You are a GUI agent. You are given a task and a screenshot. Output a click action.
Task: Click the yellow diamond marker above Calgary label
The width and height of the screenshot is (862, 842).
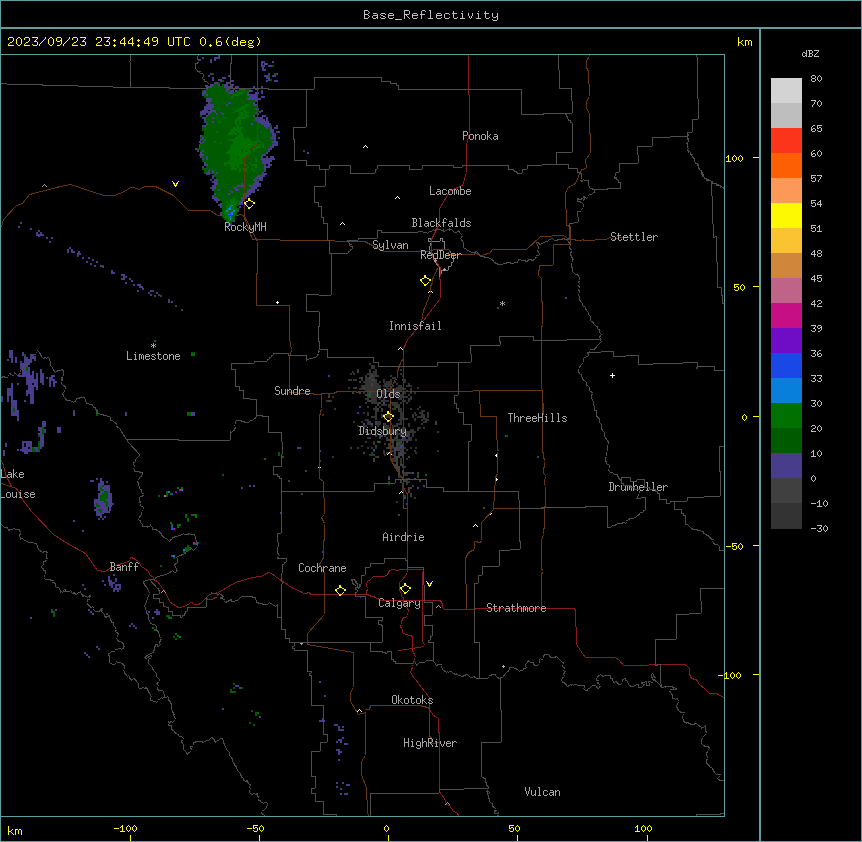[405, 589]
